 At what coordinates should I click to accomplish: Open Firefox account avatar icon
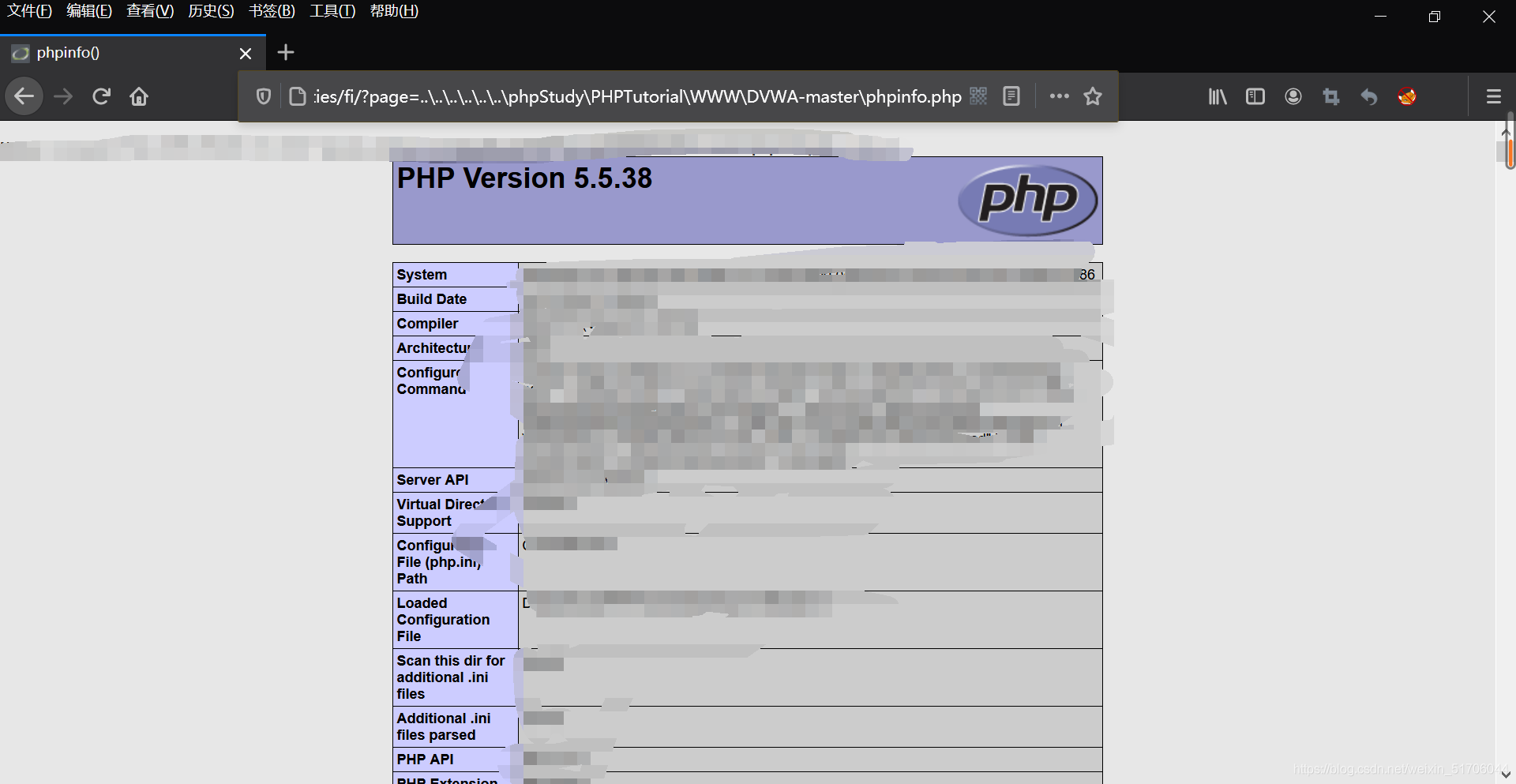(1293, 96)
